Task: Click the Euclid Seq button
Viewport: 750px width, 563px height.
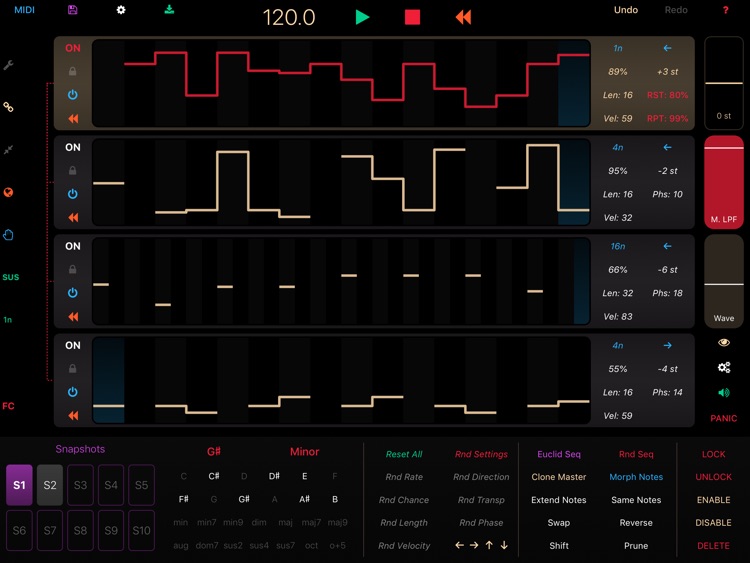Action: (559, 454)
